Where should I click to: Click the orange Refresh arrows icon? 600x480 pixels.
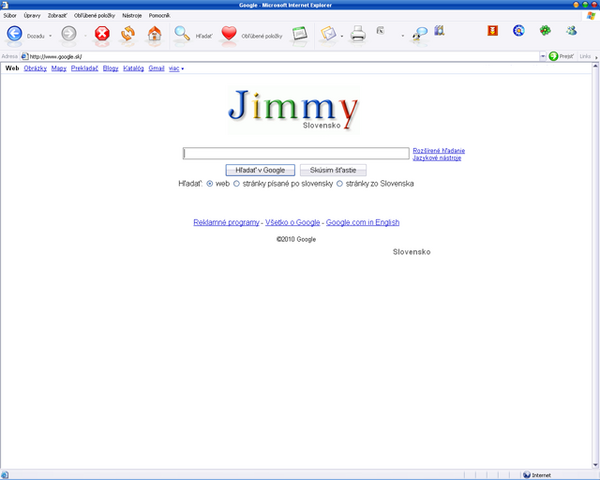(x=128, y=34)
